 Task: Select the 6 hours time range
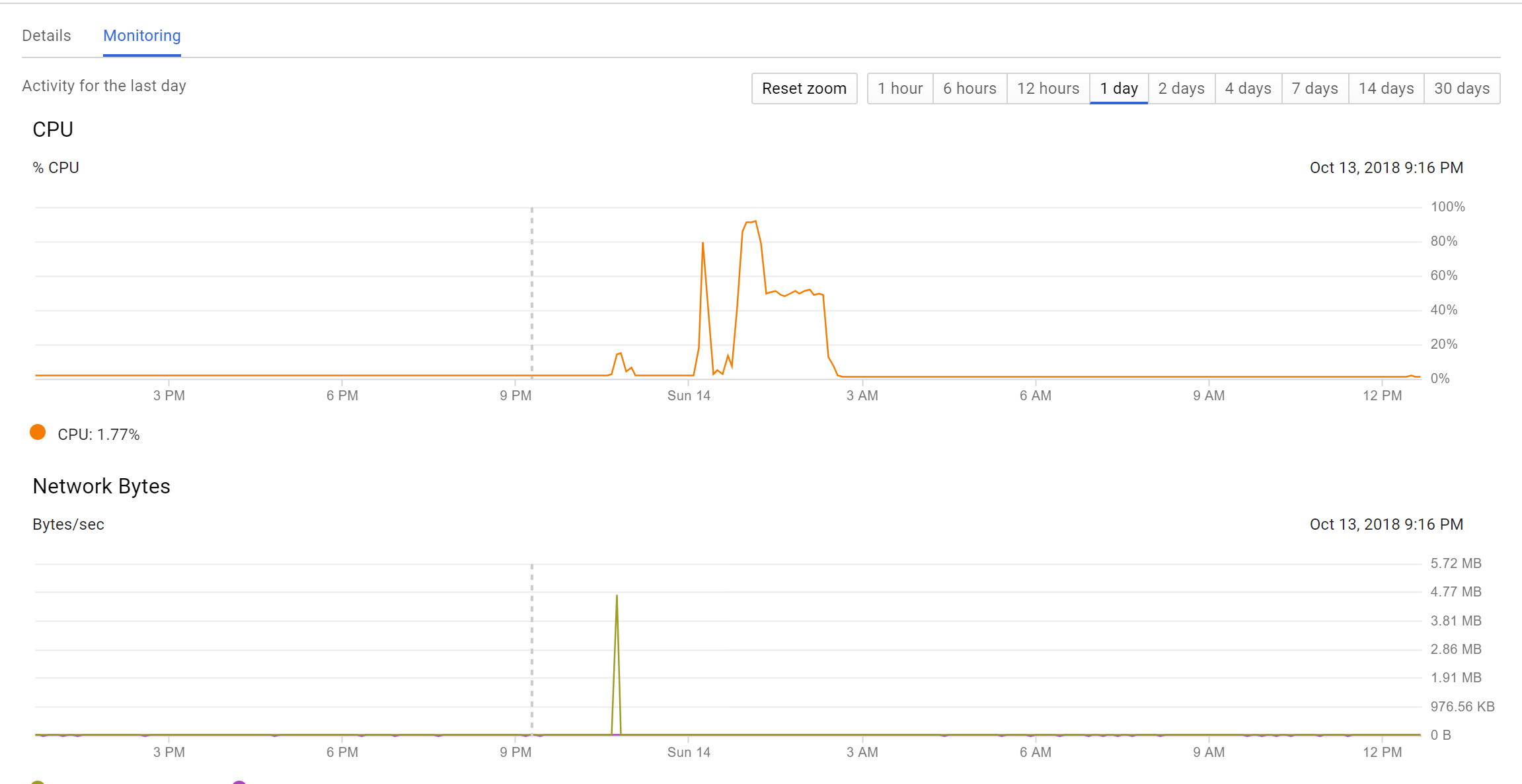coord(969,89)
